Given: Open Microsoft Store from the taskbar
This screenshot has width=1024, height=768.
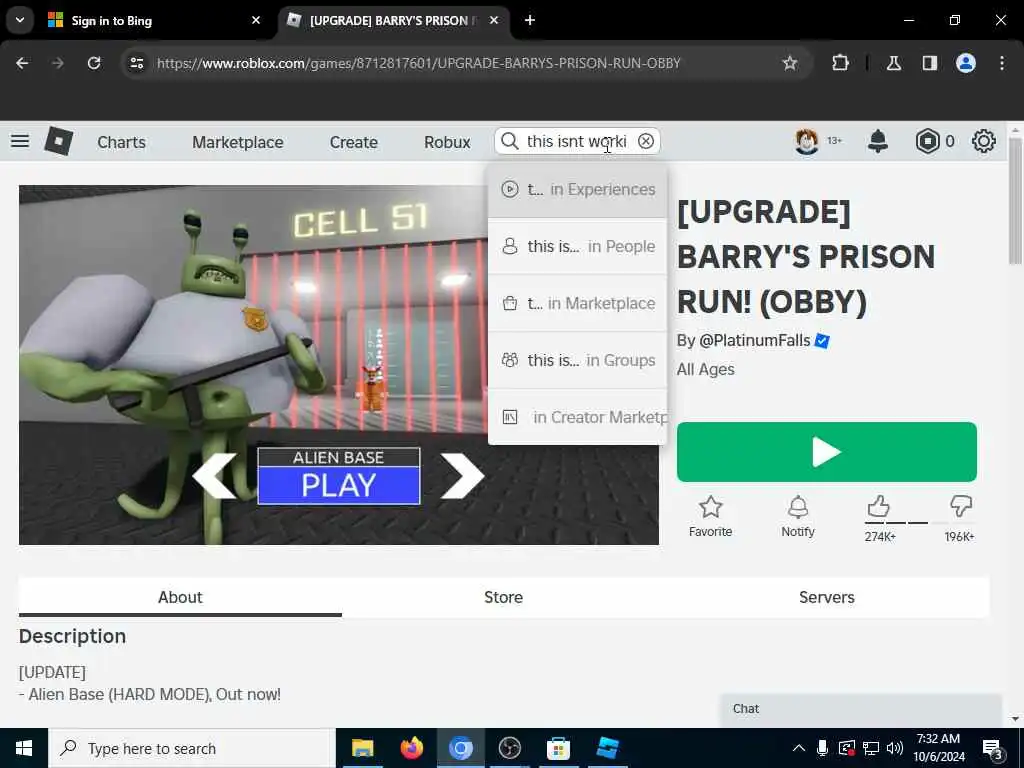Looking at the screenshot, I should (558, 748).
